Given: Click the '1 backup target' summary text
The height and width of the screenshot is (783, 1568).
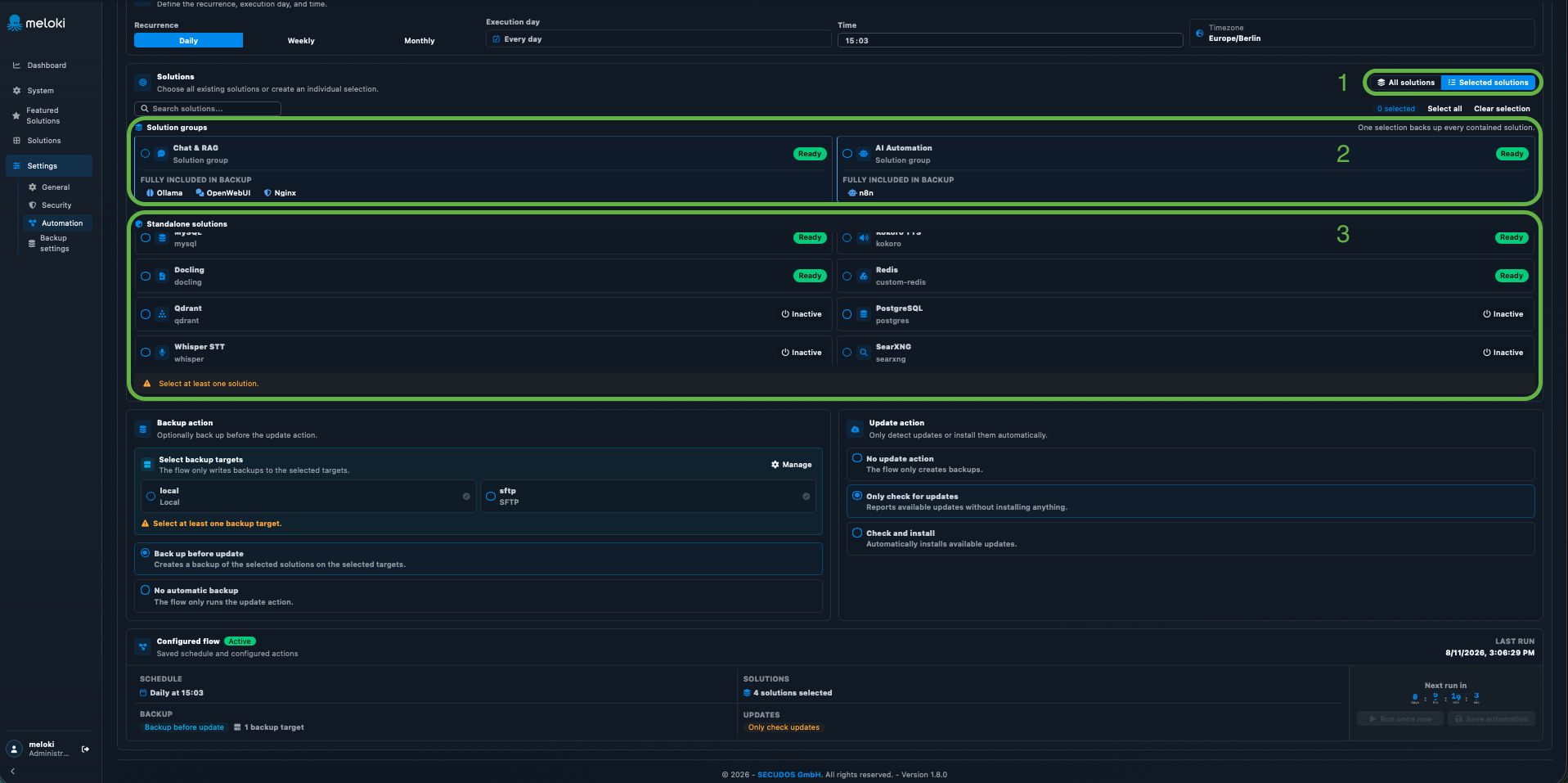Looking at the screenshot, I should point(274,727).
